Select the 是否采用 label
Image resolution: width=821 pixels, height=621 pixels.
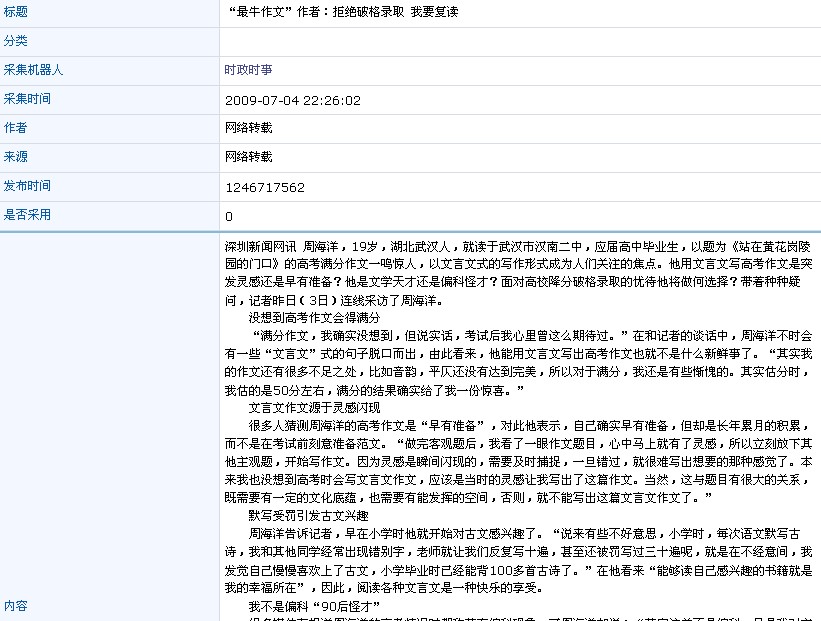pyautogui.click(x=27, y=215)
